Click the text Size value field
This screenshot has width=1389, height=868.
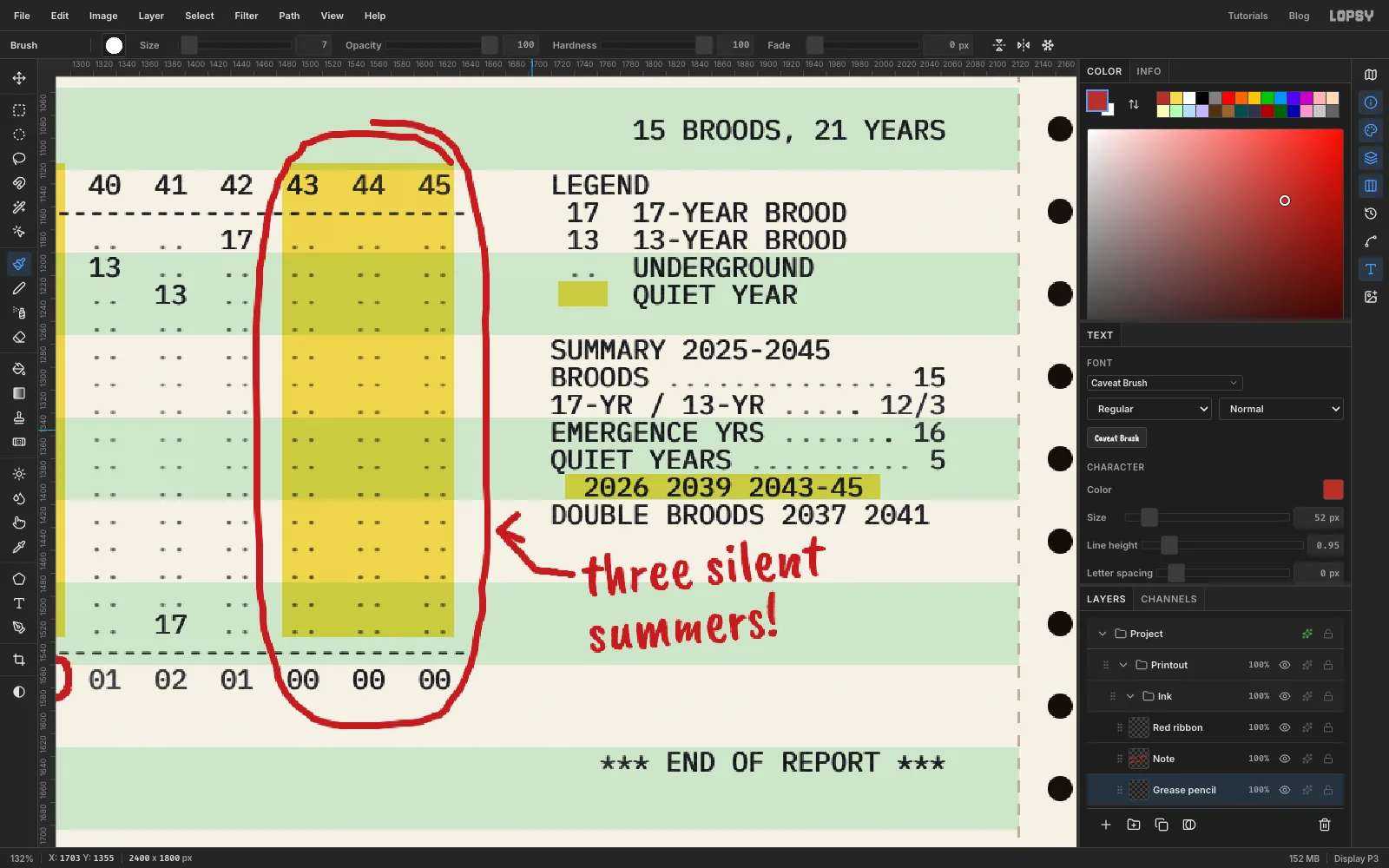[x=1318, y=517]
